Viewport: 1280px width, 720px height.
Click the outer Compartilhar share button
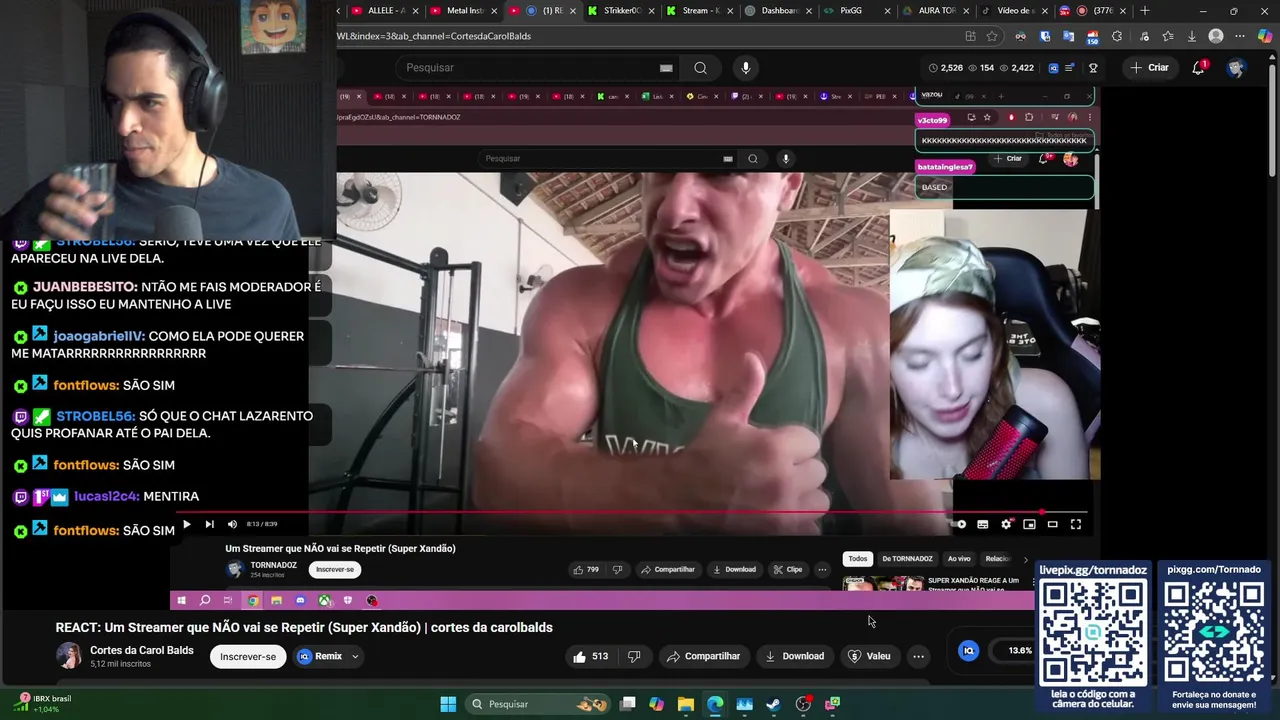(703, 656)
